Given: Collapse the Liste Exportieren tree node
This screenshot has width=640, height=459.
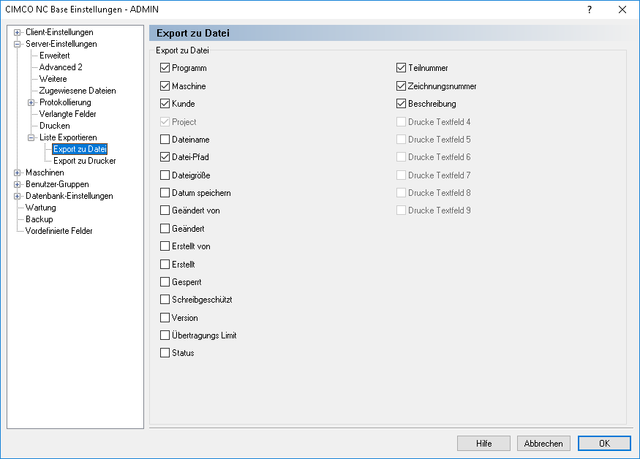Looking at the screenshot, I should (31, 137).
